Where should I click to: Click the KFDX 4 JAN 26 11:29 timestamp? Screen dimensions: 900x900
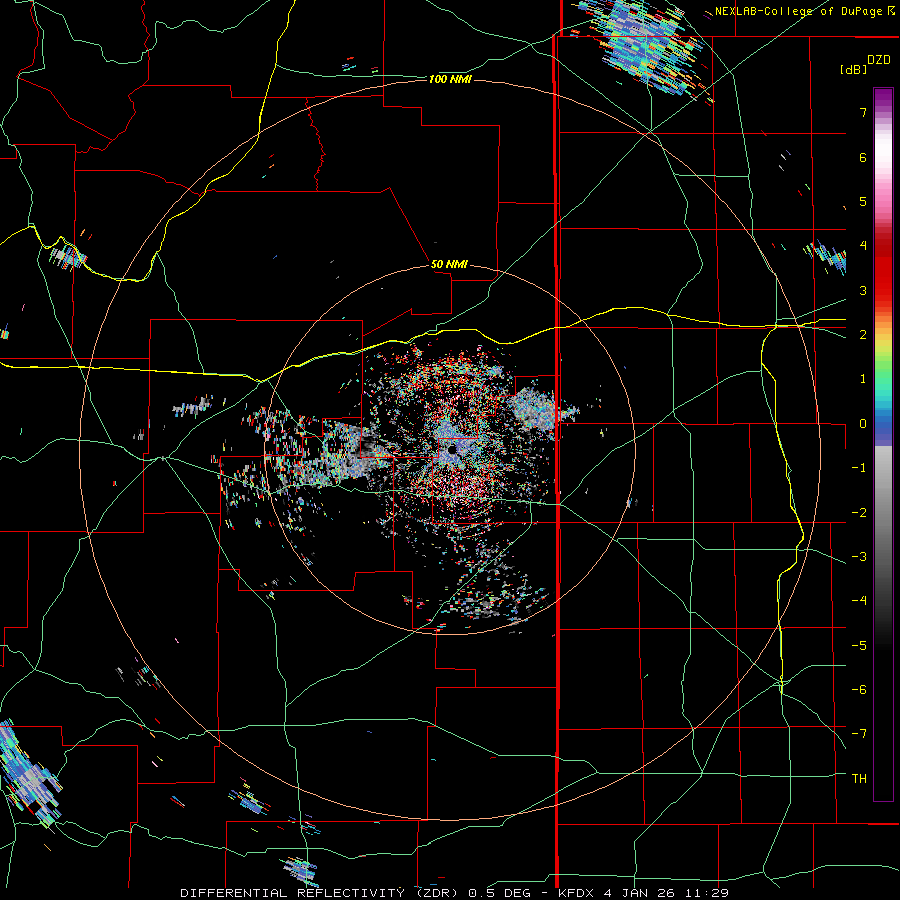(x=643, y=893)
